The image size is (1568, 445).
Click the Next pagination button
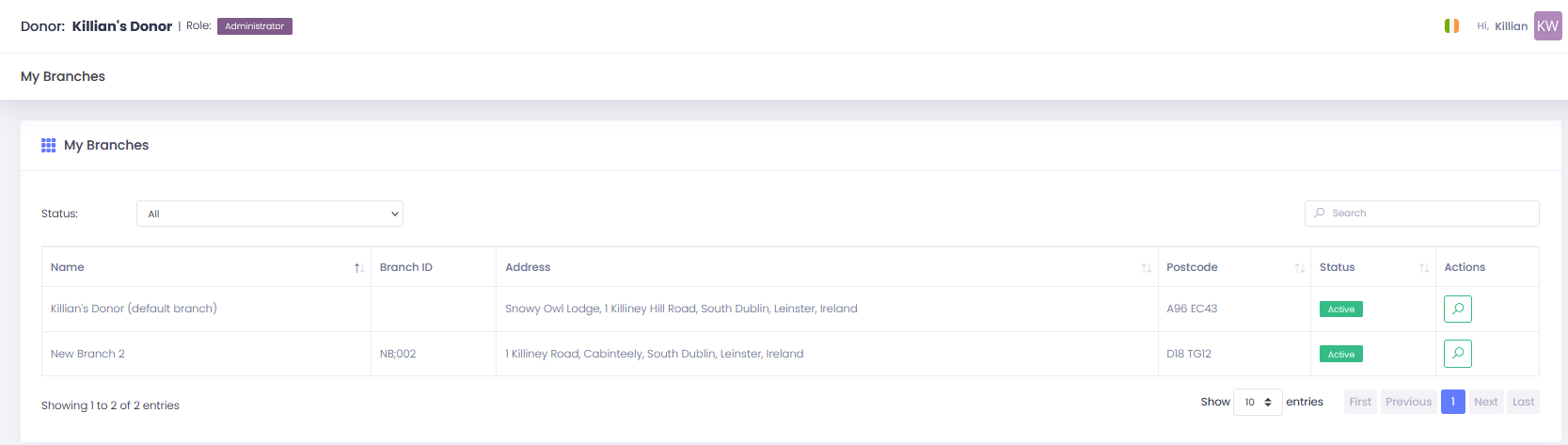tap(1486, 402)
